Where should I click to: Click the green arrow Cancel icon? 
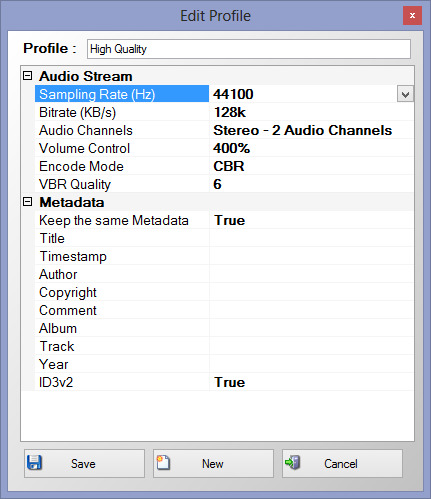click(293, 463)
